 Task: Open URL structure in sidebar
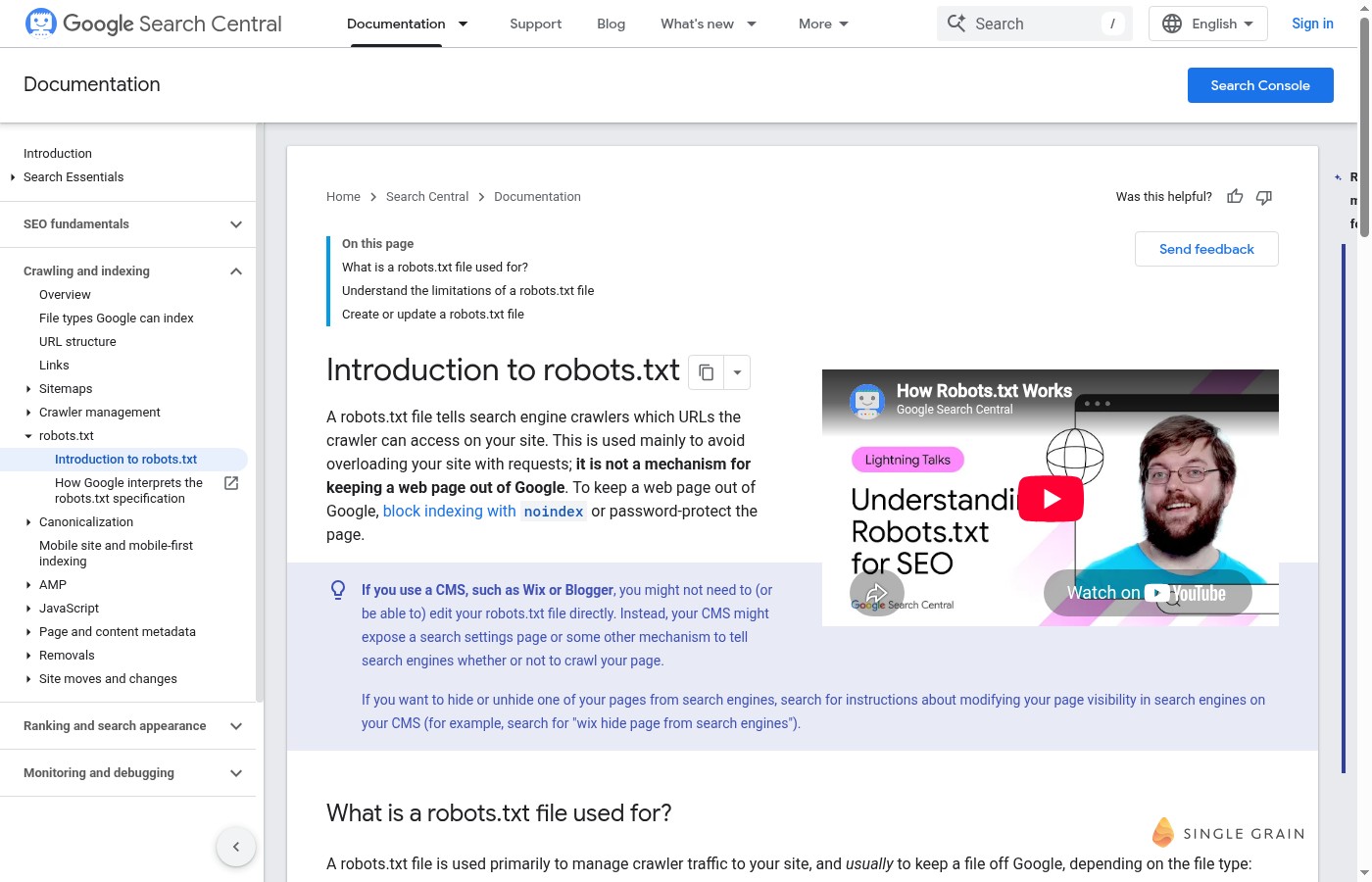click(77, 342)
